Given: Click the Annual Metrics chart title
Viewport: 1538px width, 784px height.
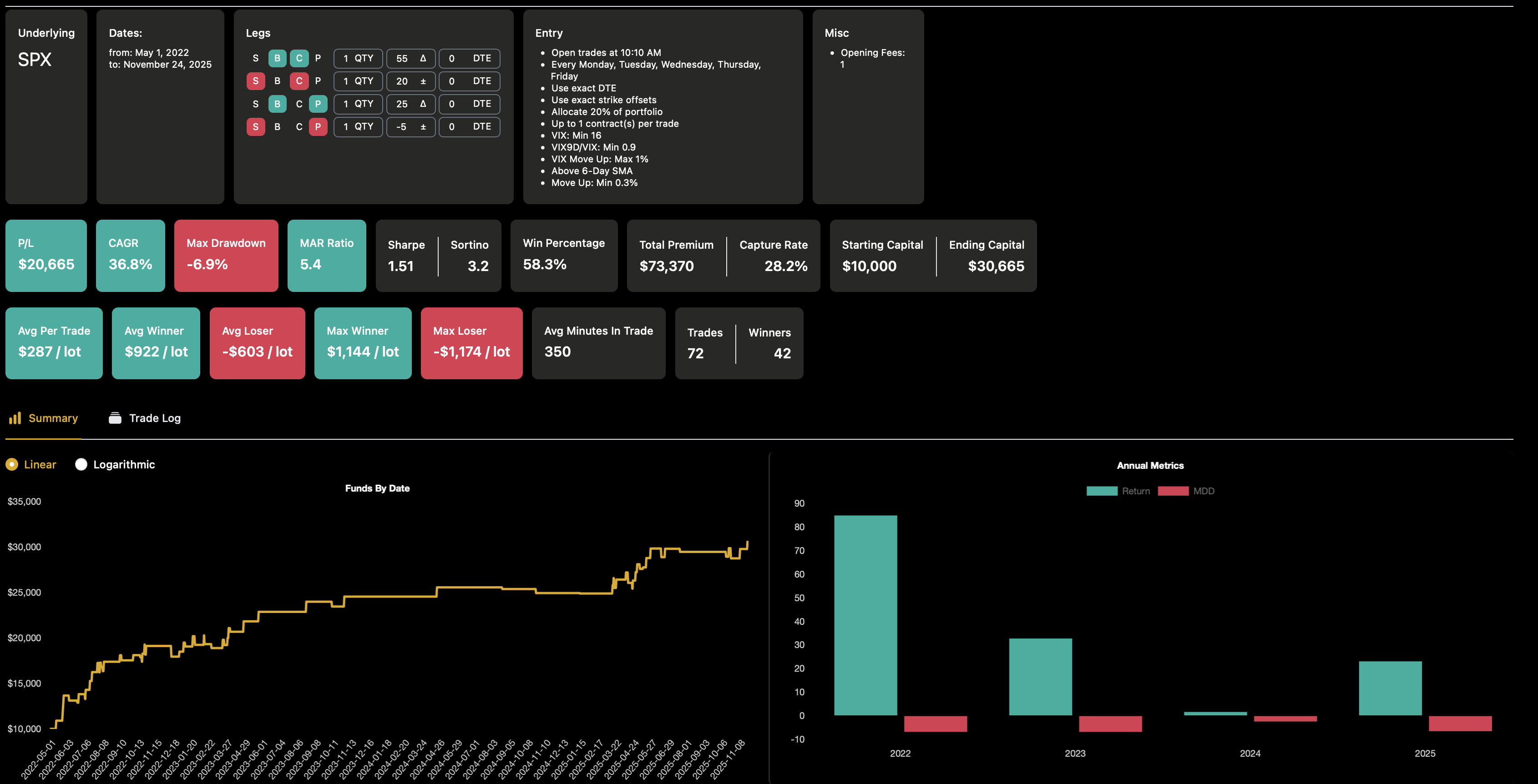Looking at the screenshot, I should 1150,465.
